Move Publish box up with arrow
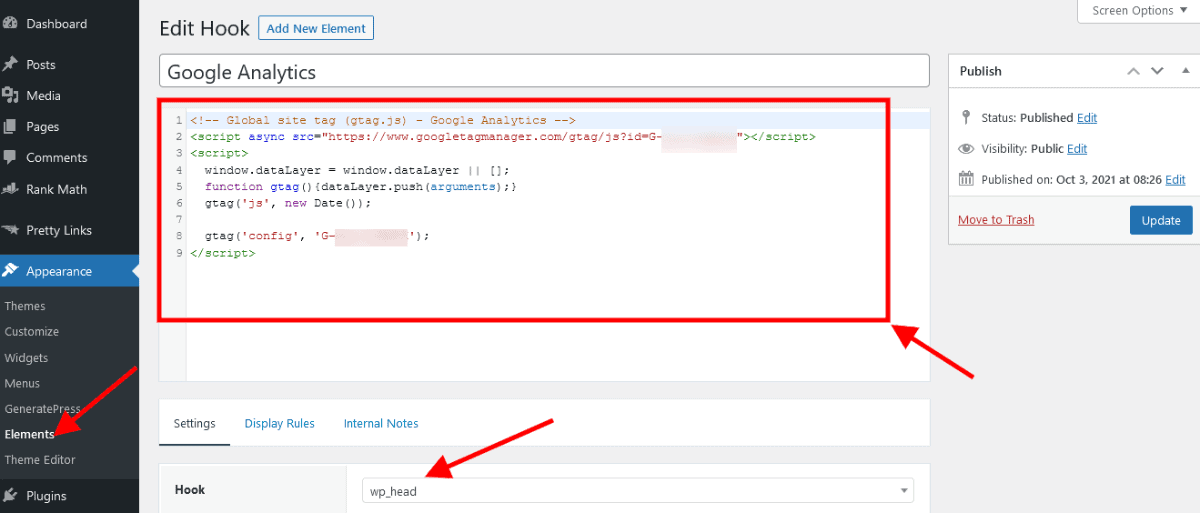The image size is (1200, 513). click(x=1133, y=71)
